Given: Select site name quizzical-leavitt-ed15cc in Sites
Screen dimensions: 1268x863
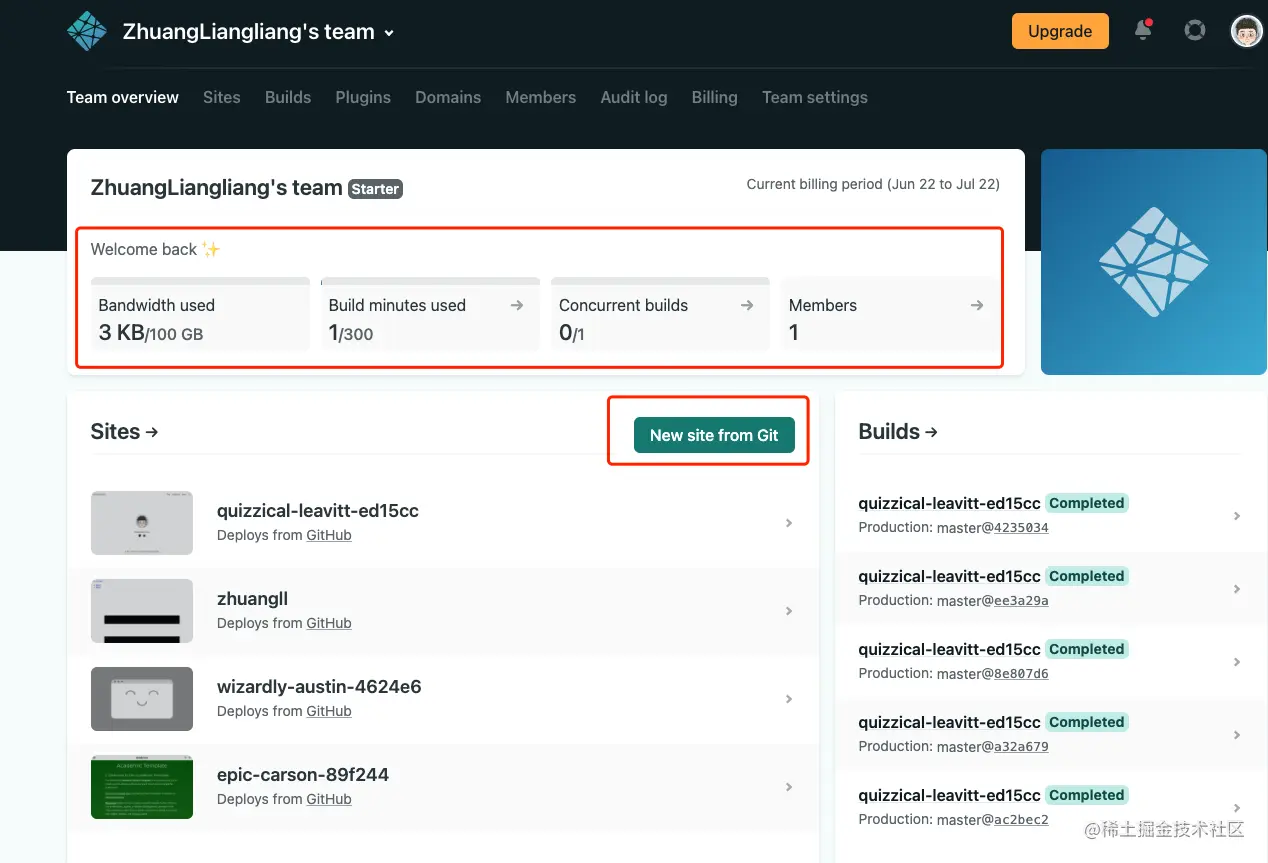Looking at the screenshot, I should pyautogui.click(x=318, y=511).
